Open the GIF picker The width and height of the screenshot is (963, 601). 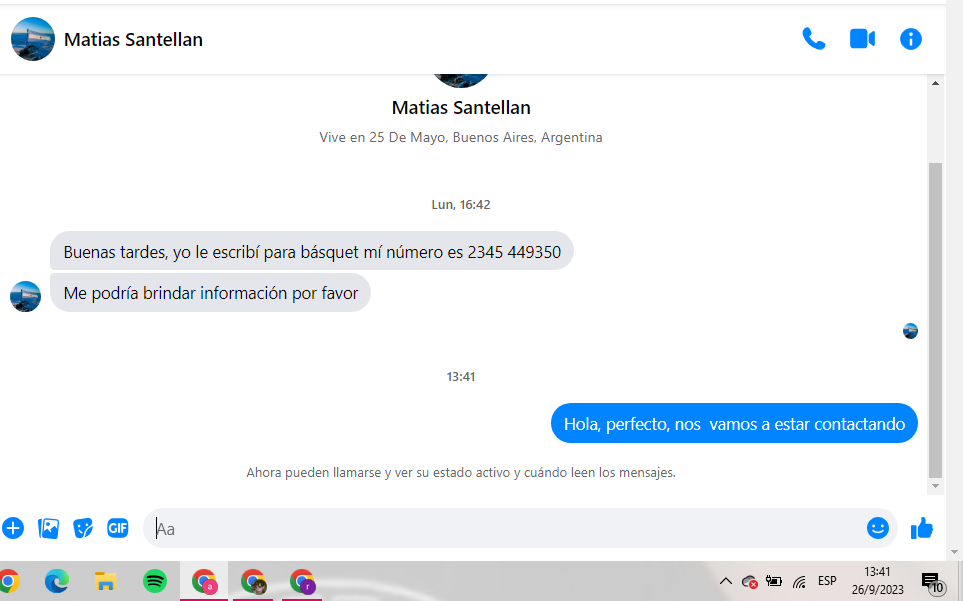pos(117,528)
